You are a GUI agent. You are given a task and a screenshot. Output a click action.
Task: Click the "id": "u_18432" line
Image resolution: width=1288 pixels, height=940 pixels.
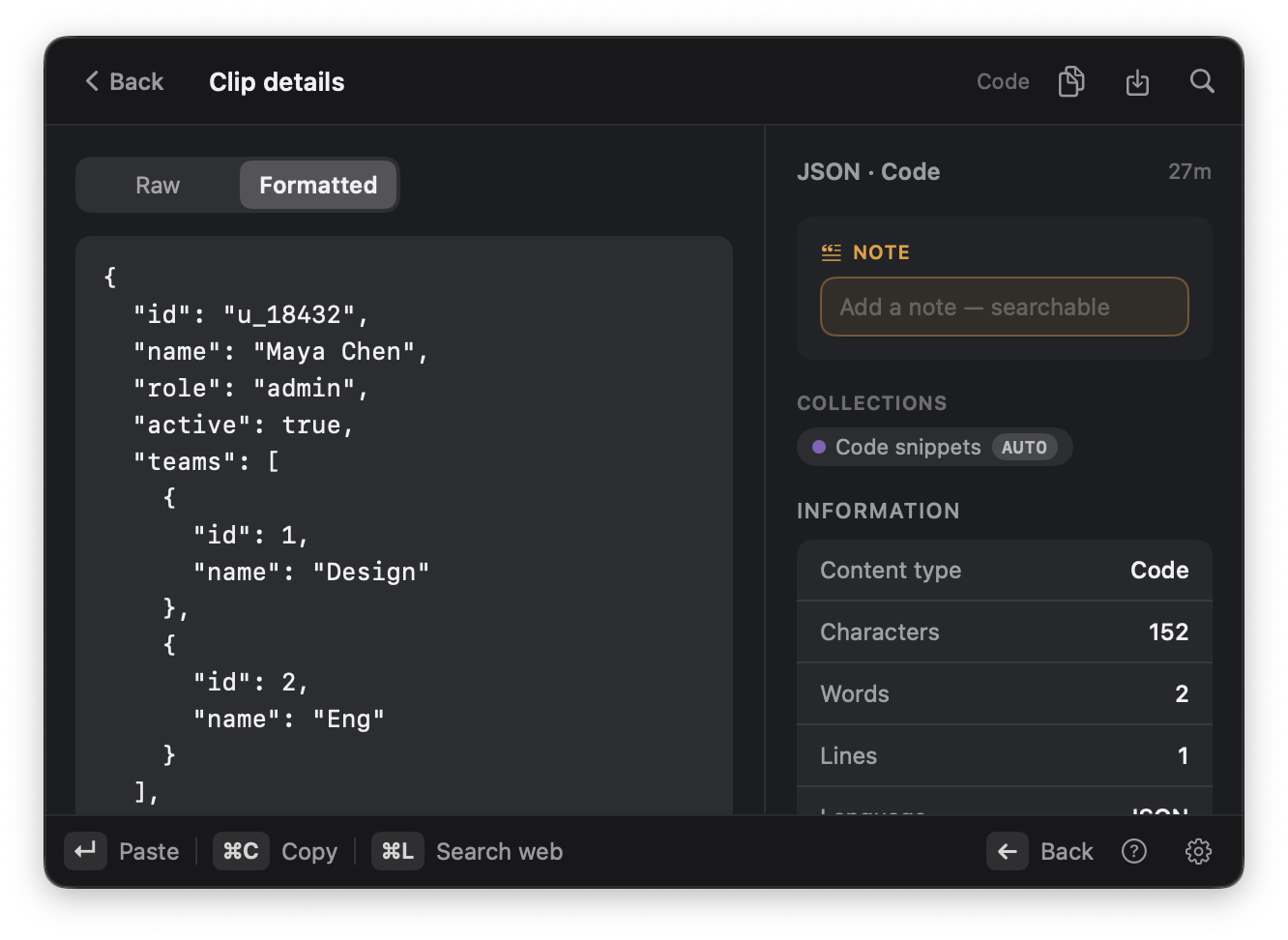click(x=251, y=315)
